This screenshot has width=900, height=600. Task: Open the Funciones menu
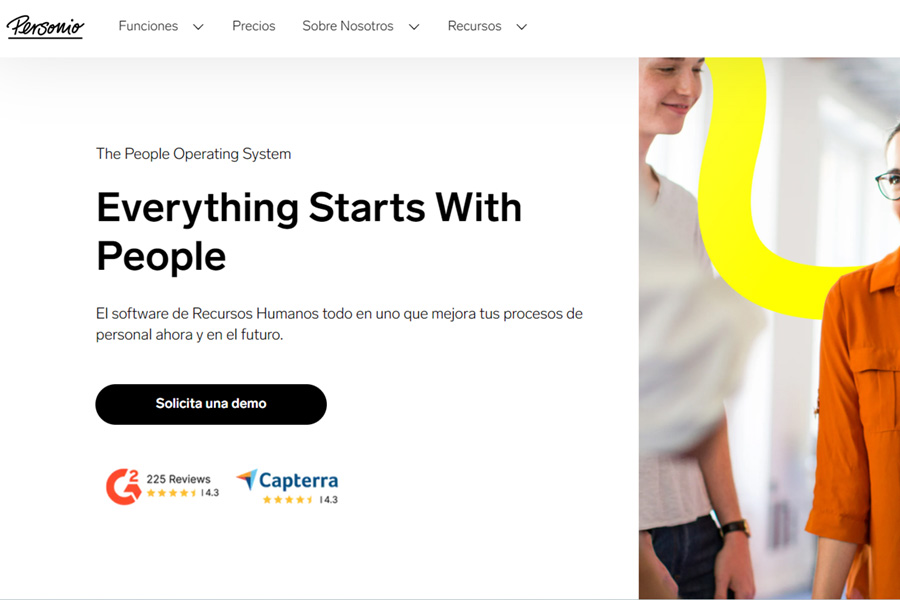[x=148, y=26]
